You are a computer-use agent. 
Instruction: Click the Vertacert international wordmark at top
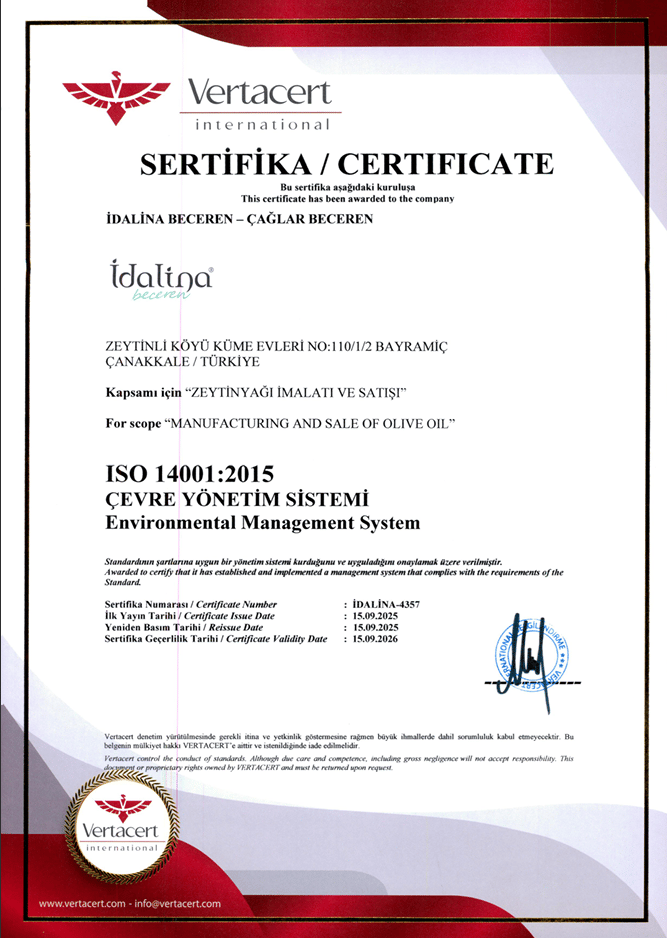[x=260, y=104]
